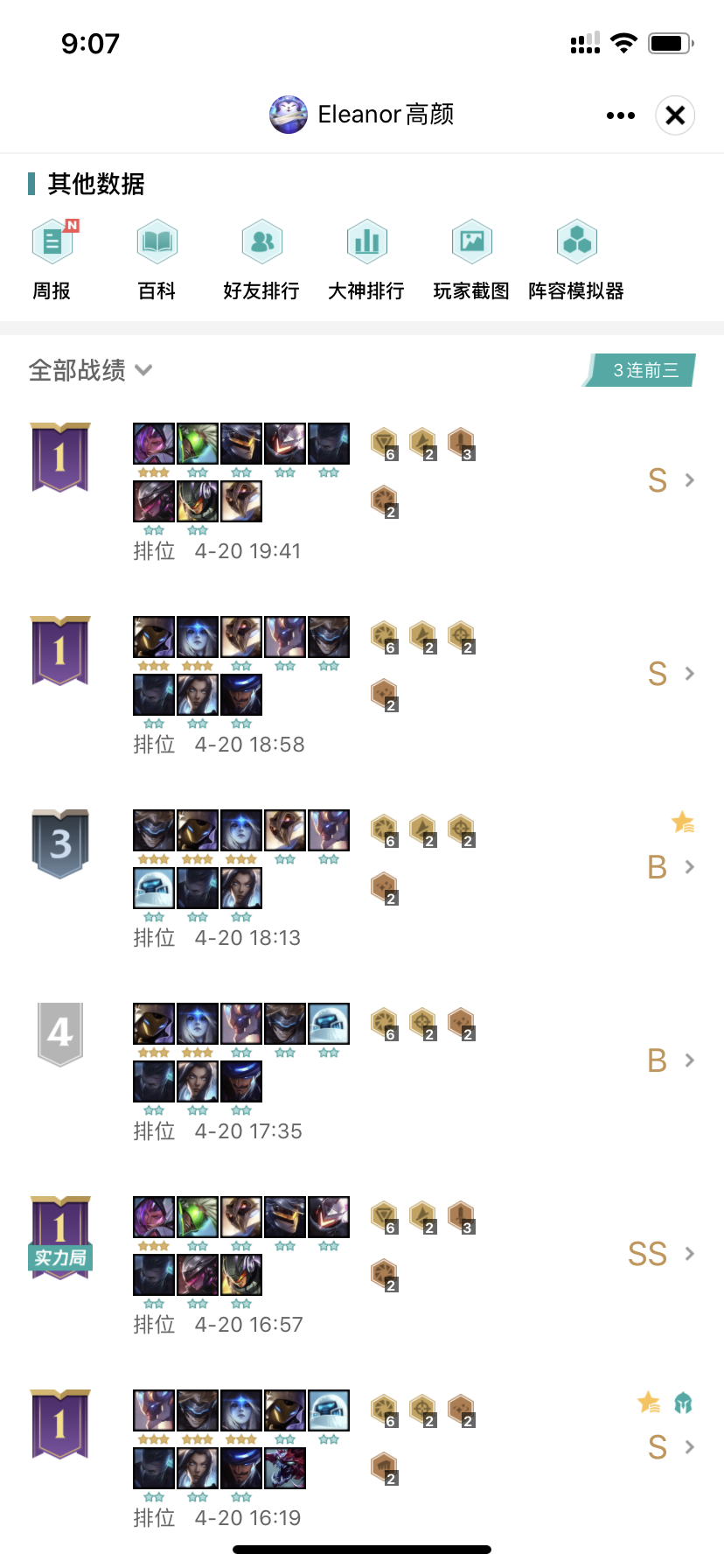The height and width of the screenshot is (1568, 724).
Task: Open the 阵容模拟器 team simulator icon
Action: (576, 241)
